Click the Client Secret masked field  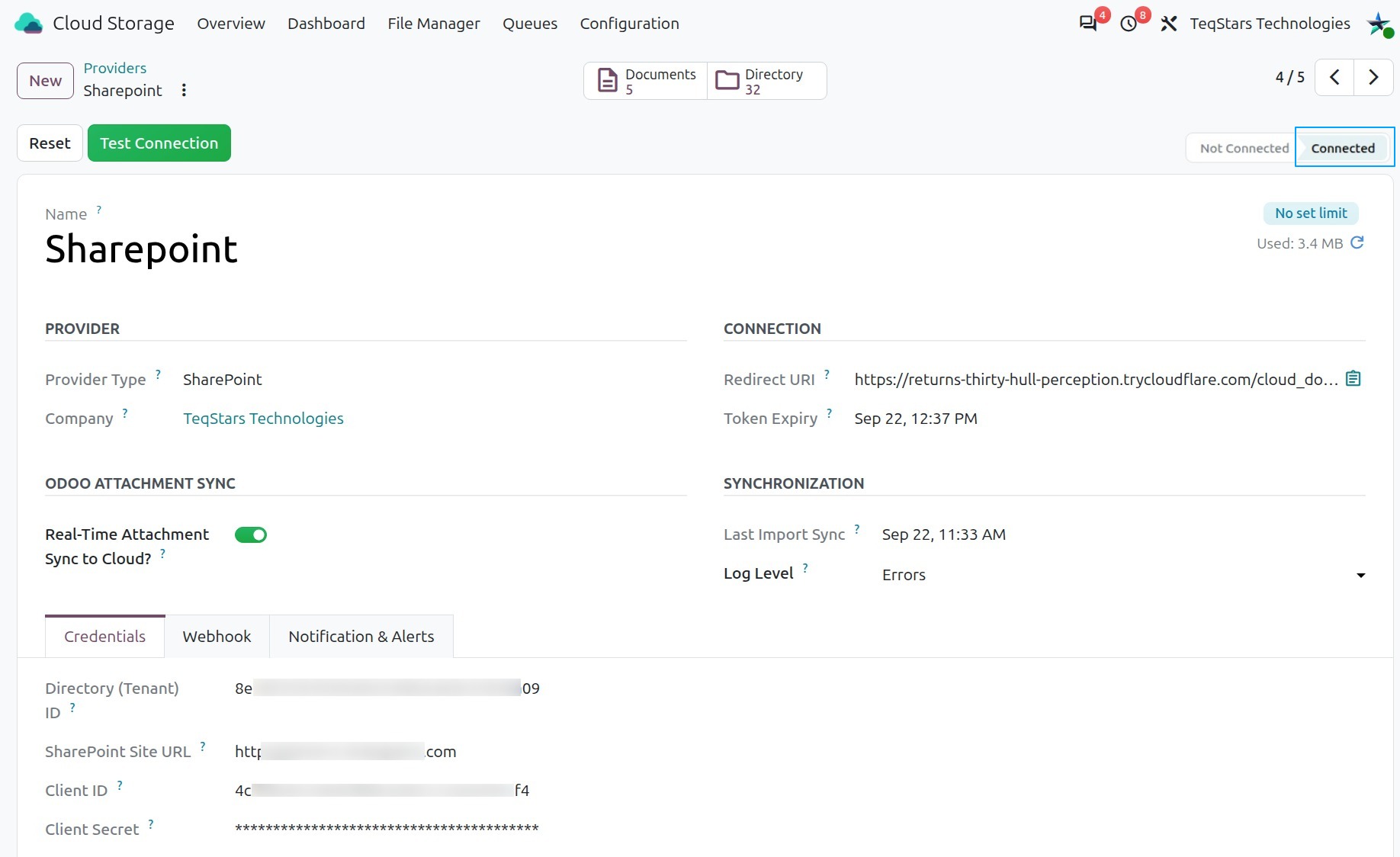(x=387, y=829)
